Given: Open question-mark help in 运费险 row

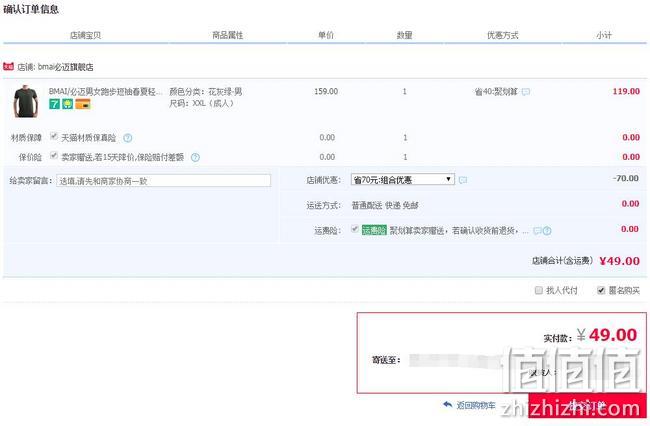Looking at the screenshot, I should (x=547, y=231).
